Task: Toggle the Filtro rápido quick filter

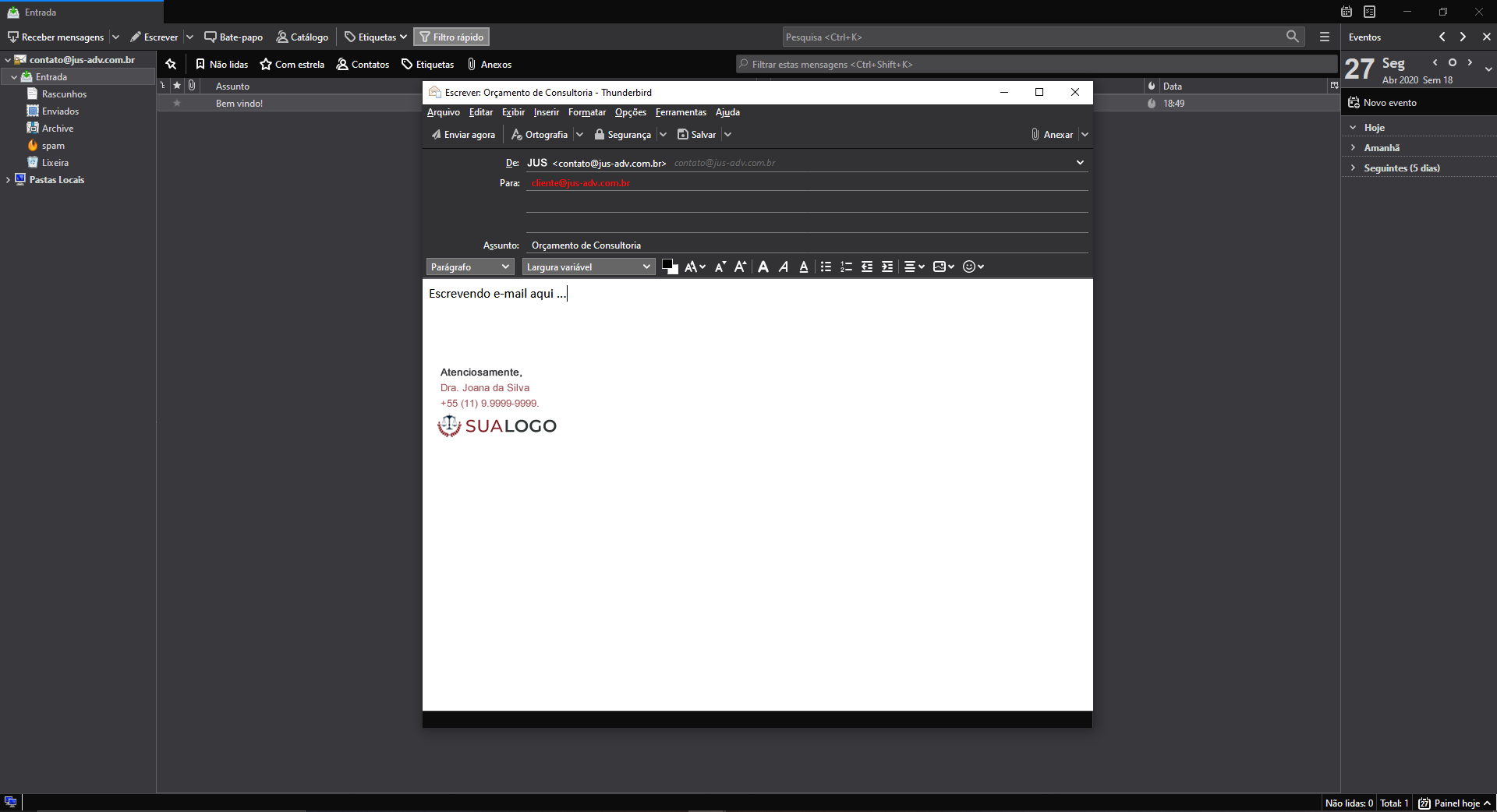Action: click(451, 37)
